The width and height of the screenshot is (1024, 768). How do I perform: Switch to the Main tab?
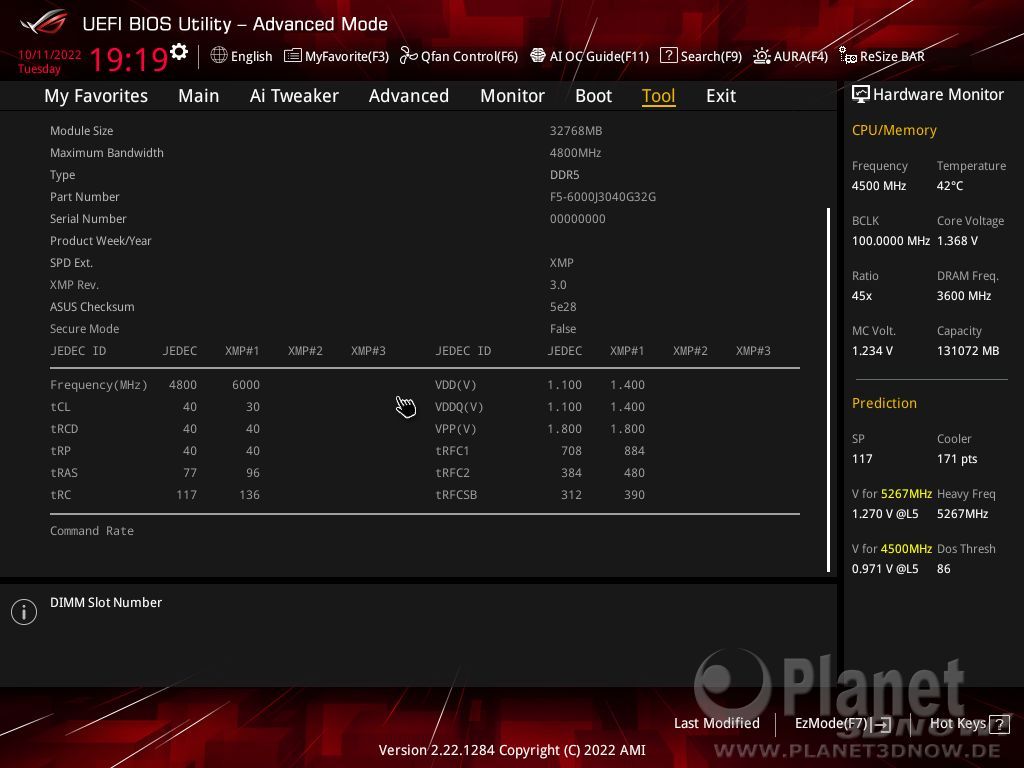pyautogui.click(x=199, y=96)
